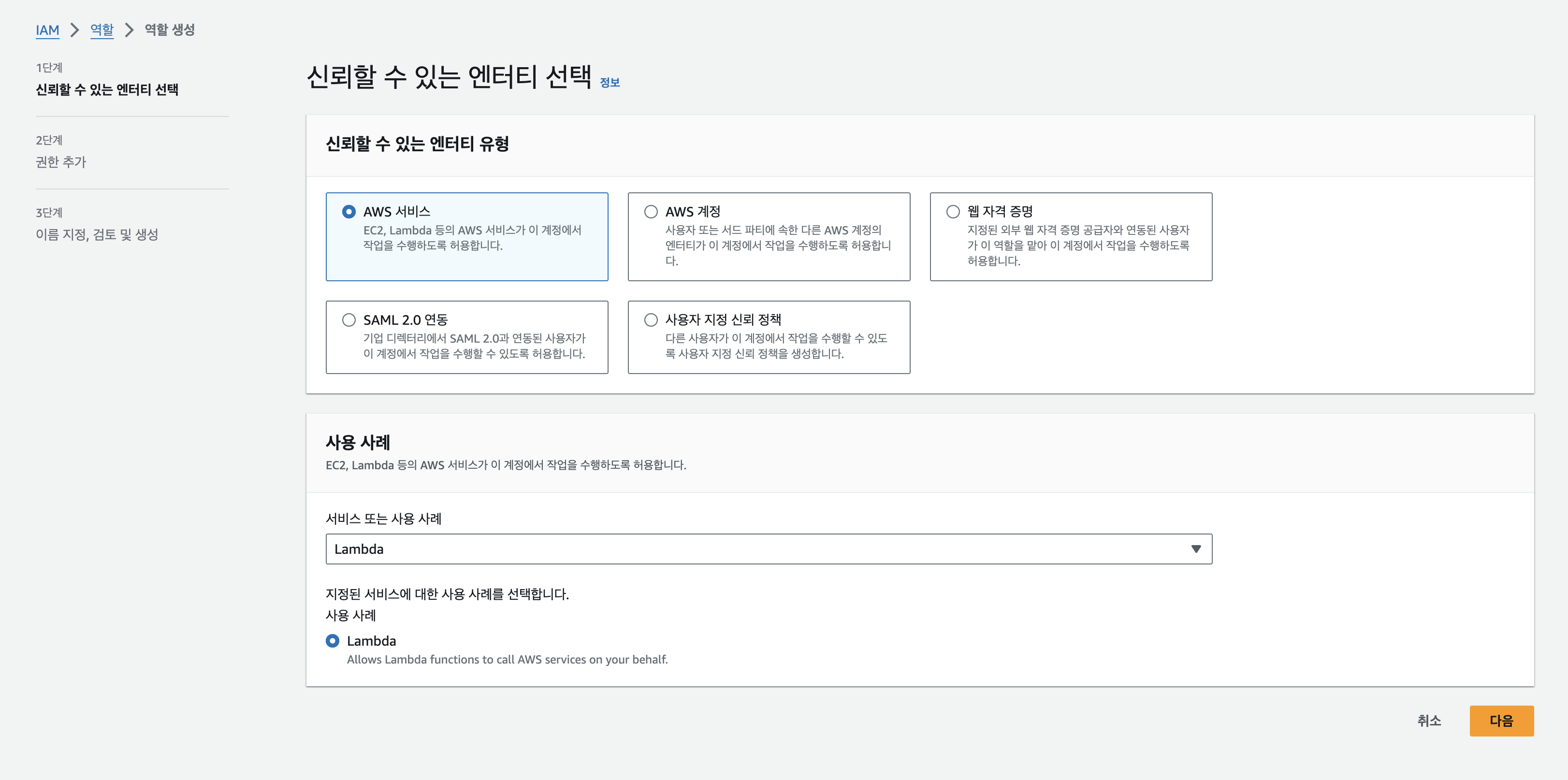Click the AWS 계정 card description text

[777, 245]
